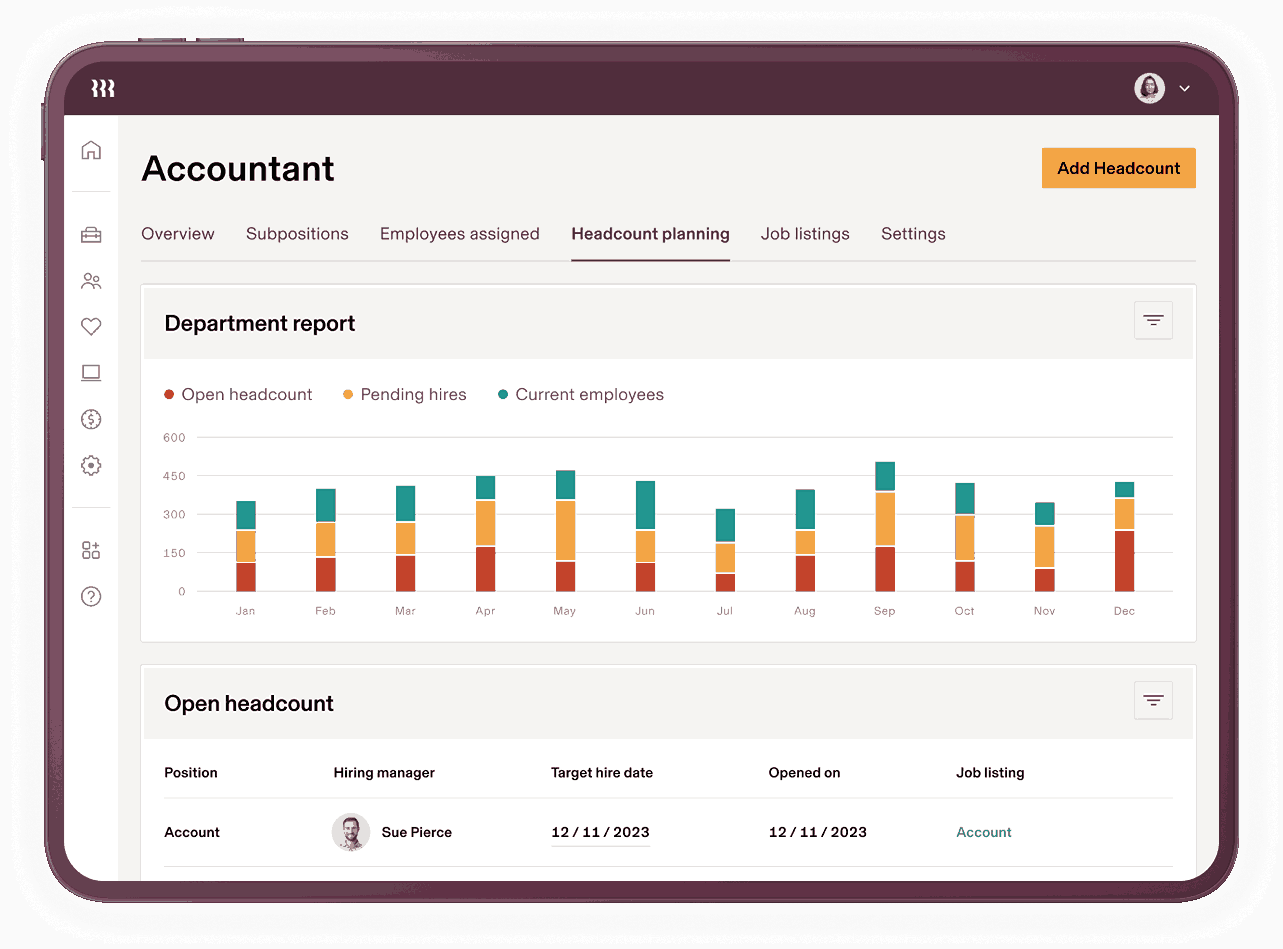
Task: Expand the account menu next to the avatar
Action: pos(1184,88)
